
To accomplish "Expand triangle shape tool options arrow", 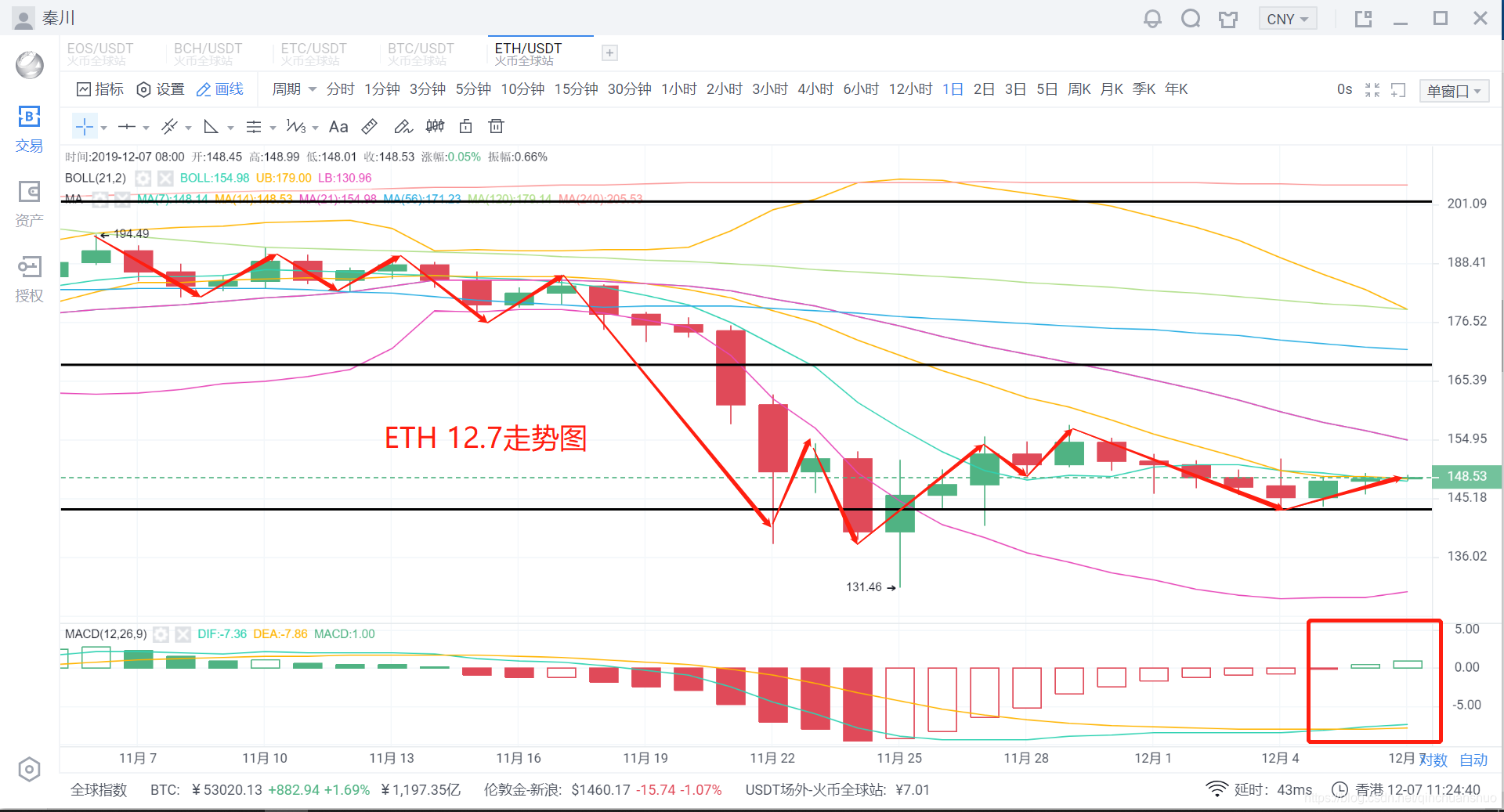I will 230,128.
